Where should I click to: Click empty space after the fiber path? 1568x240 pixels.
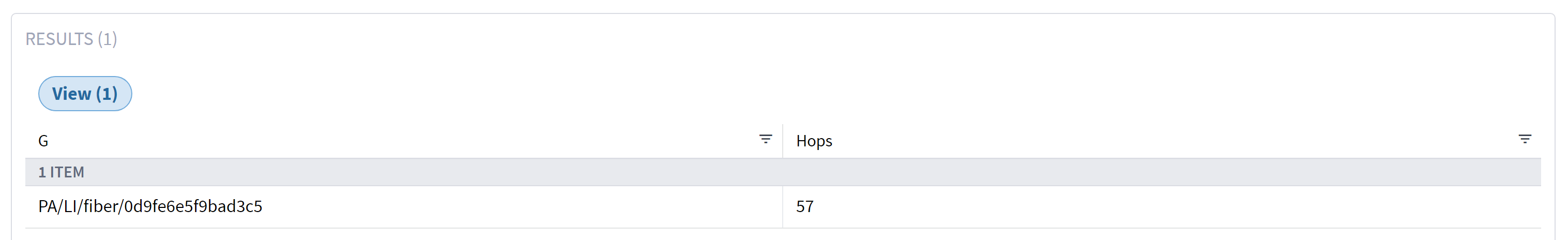[517, 206]
